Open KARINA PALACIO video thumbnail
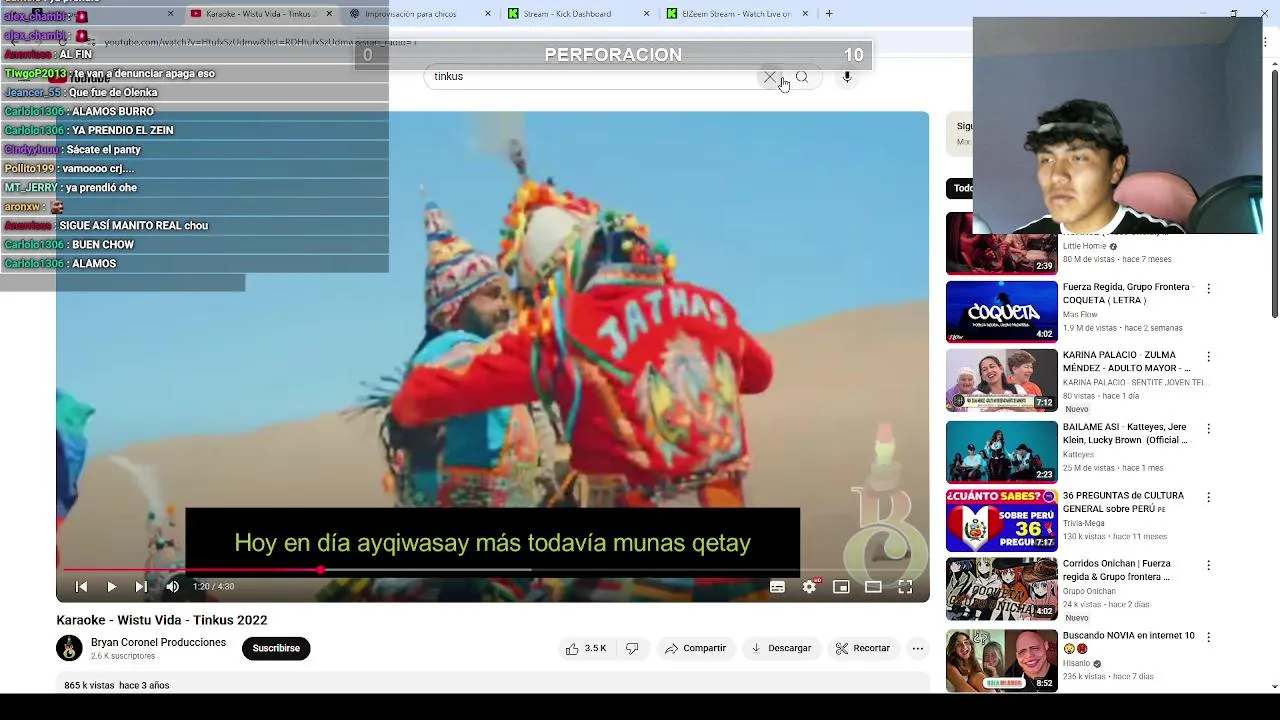 [1001, 380]
